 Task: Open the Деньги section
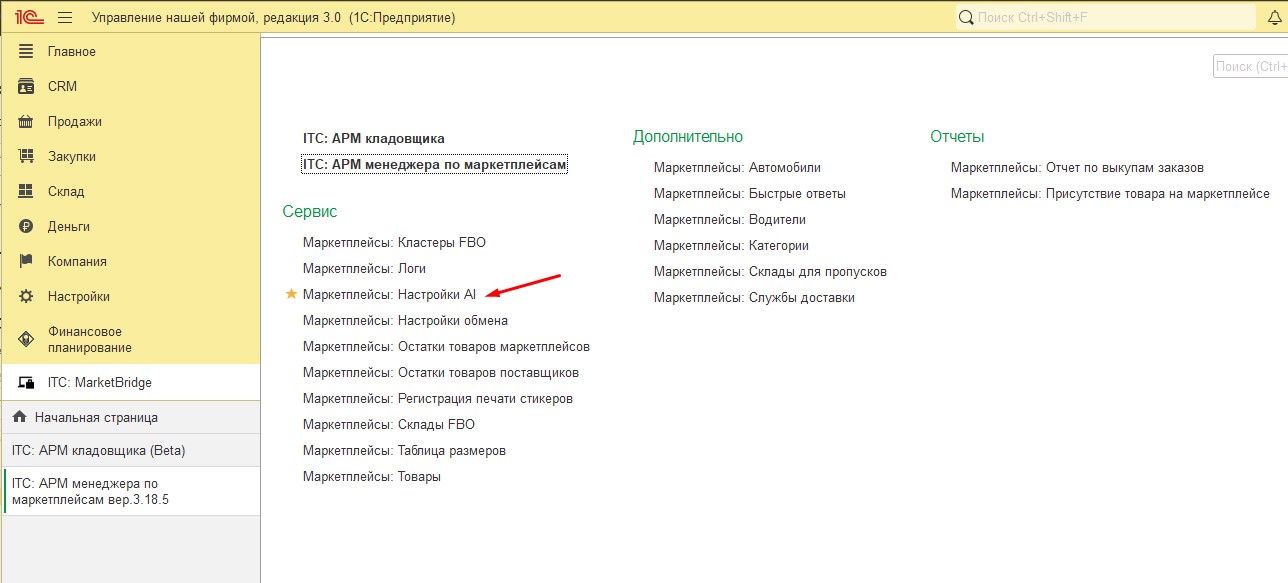pyautogui.click(x=130, y=226)
